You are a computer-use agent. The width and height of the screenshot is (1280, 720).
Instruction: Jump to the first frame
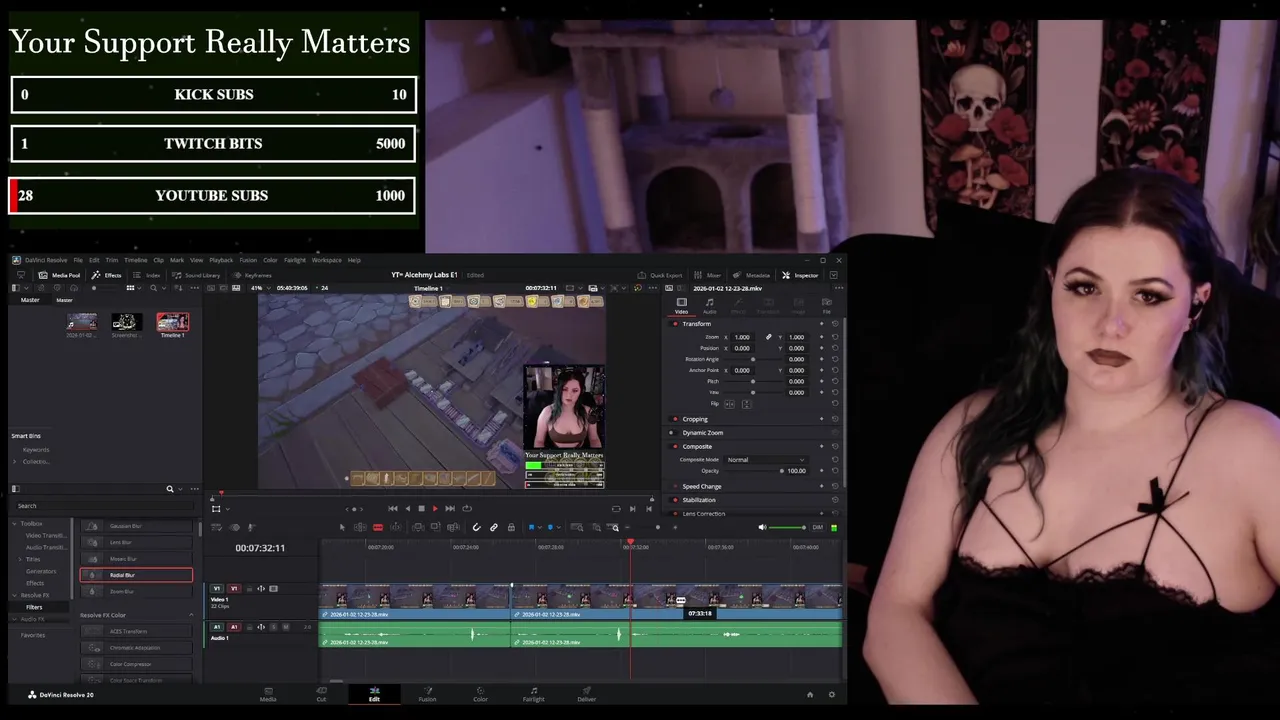coord(392,508)
